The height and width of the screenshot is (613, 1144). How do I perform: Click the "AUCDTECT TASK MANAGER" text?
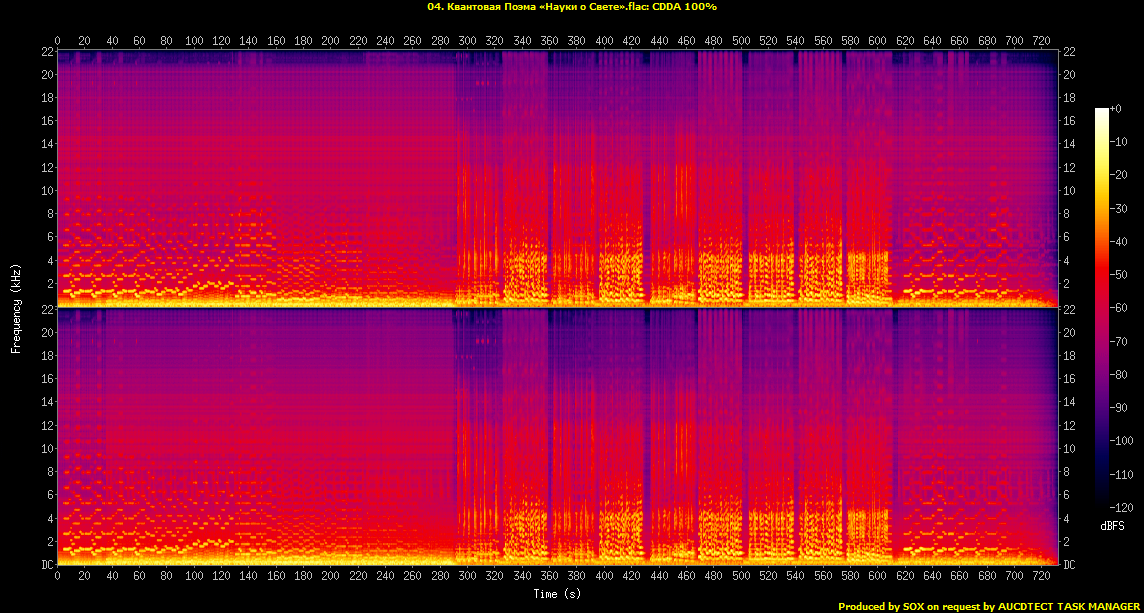coord(1067,606)
